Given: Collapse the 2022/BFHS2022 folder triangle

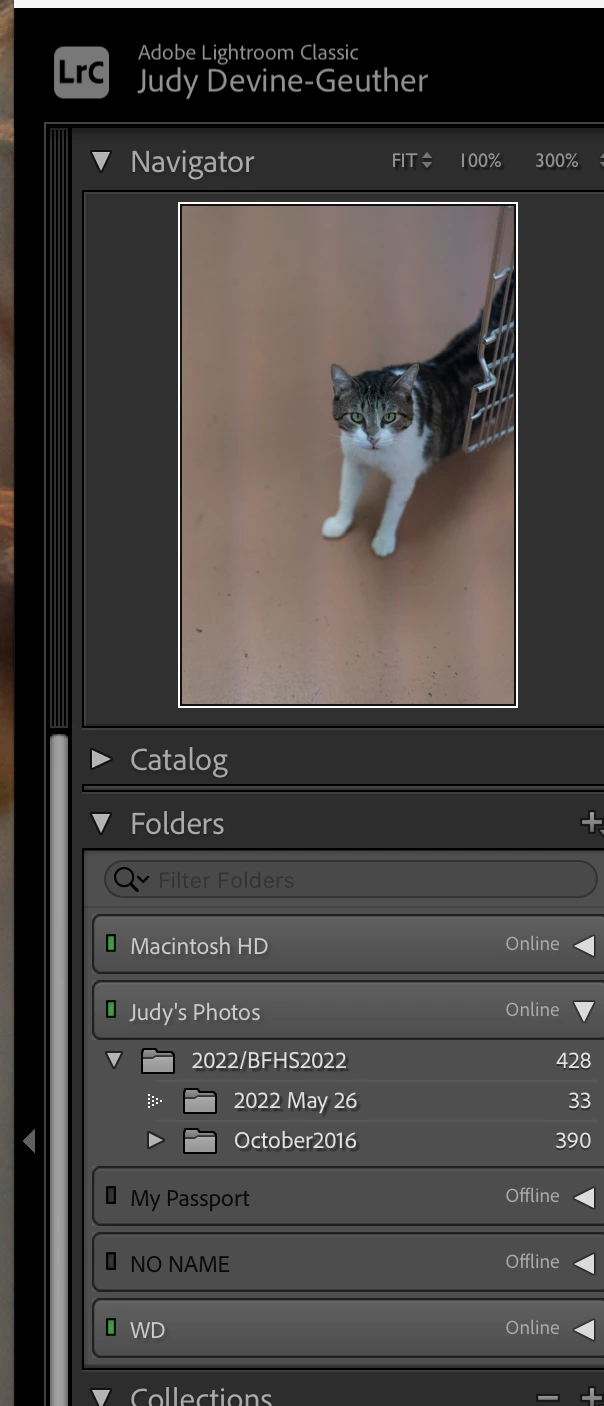Looking at the screenshot, I should [114, 1060].
